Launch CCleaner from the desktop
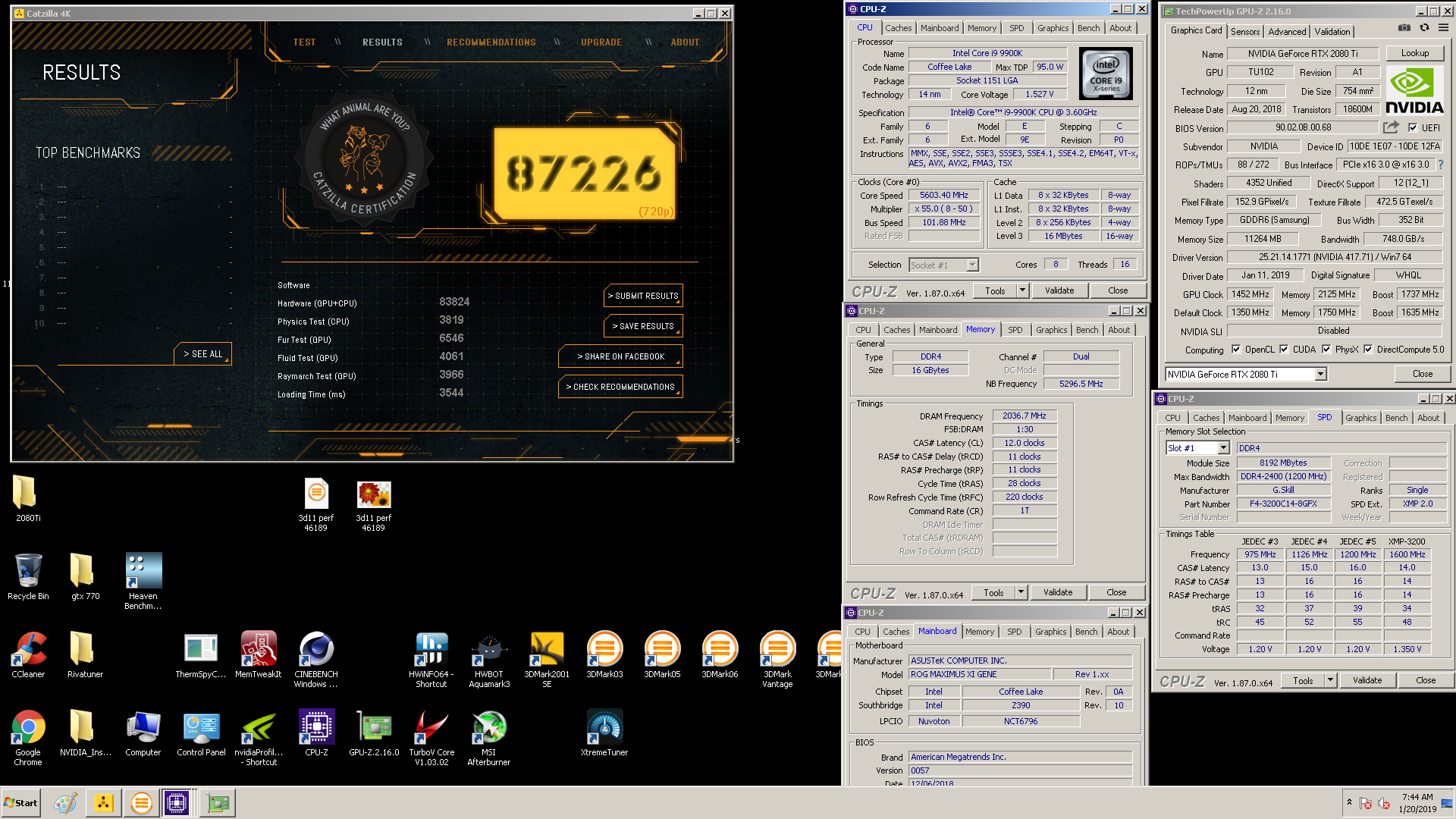1456x819 pixels. (28, 654)
